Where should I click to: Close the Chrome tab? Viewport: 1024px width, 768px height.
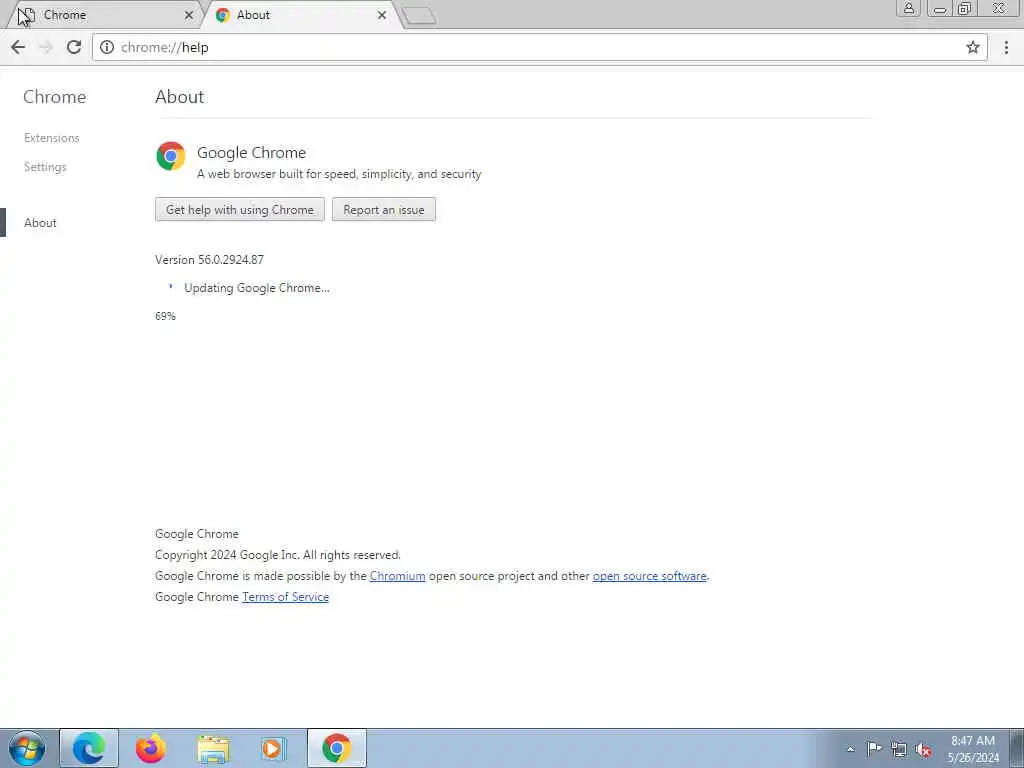coord(189,15)
